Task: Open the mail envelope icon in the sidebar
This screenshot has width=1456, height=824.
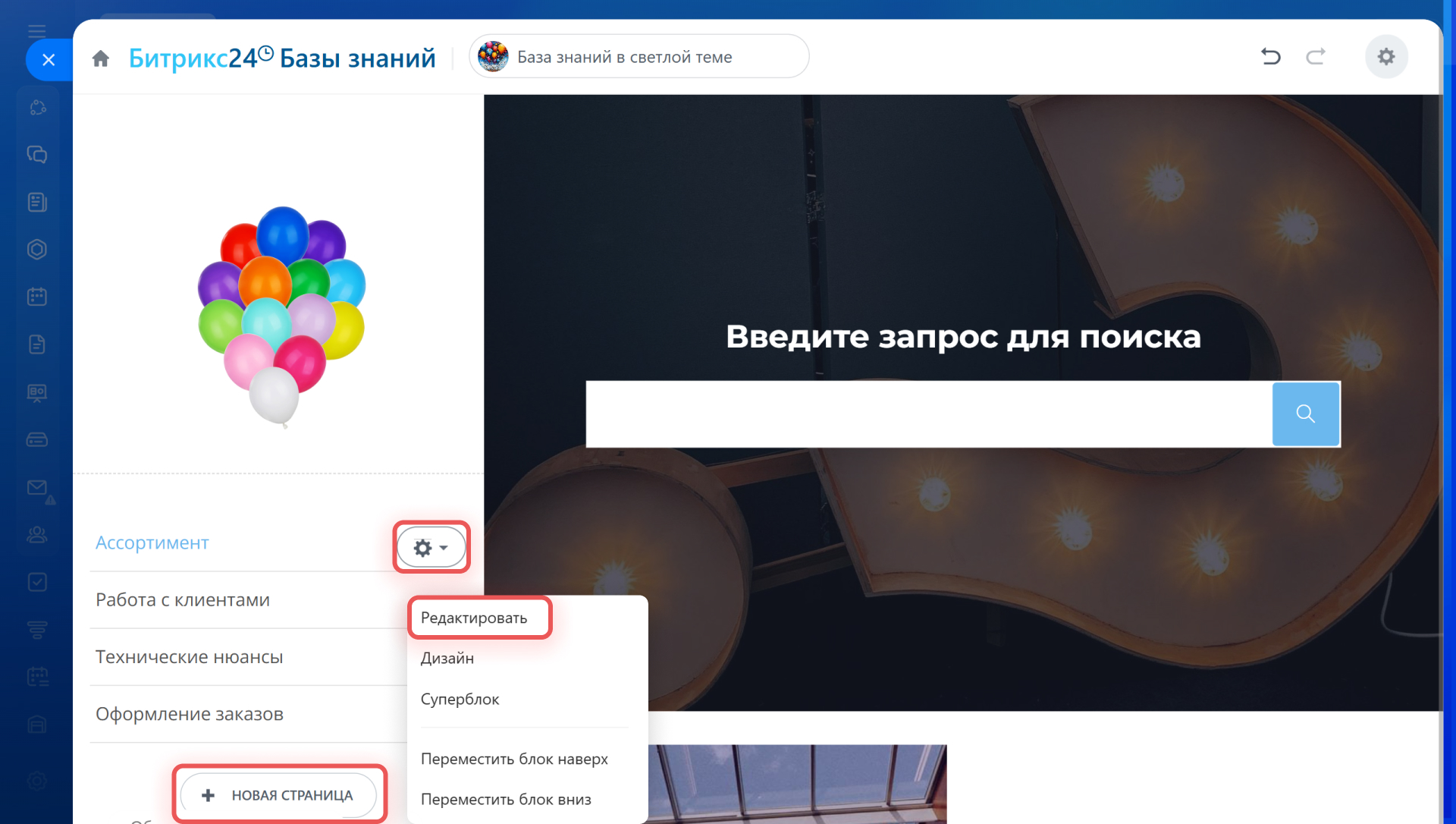Action: 37,487
